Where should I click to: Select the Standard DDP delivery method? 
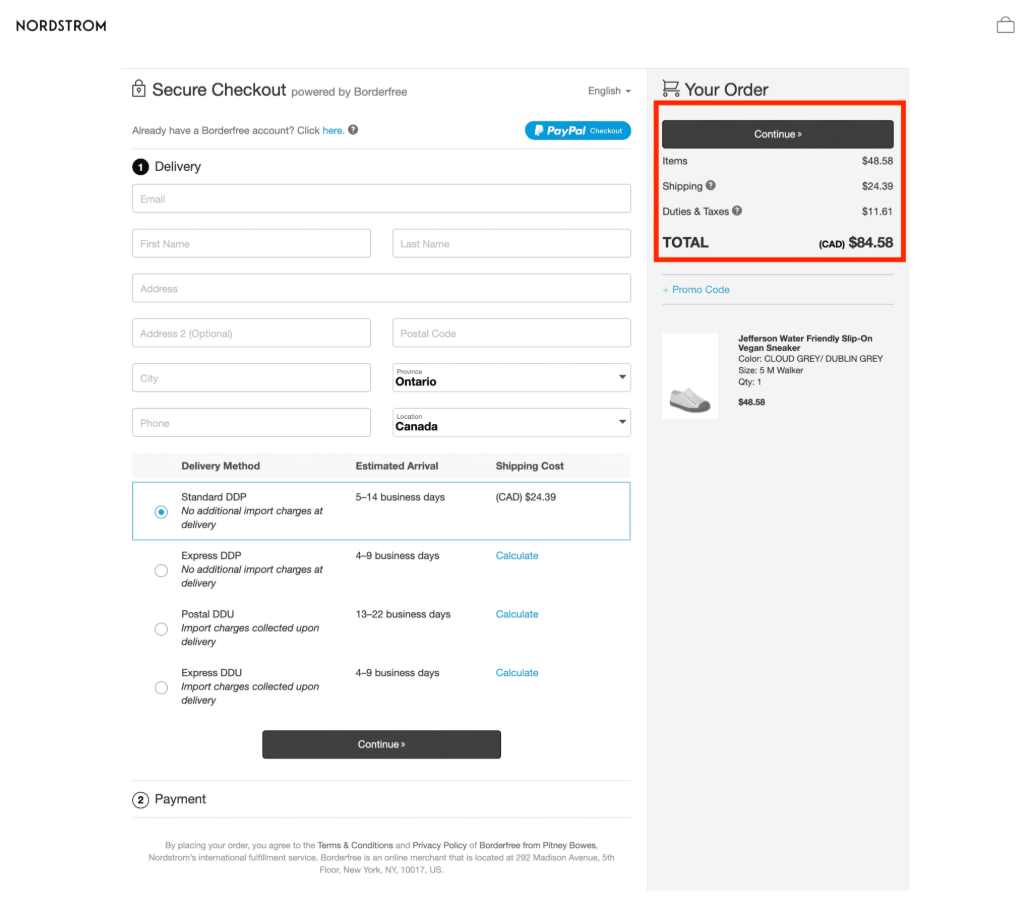(160, 511)
